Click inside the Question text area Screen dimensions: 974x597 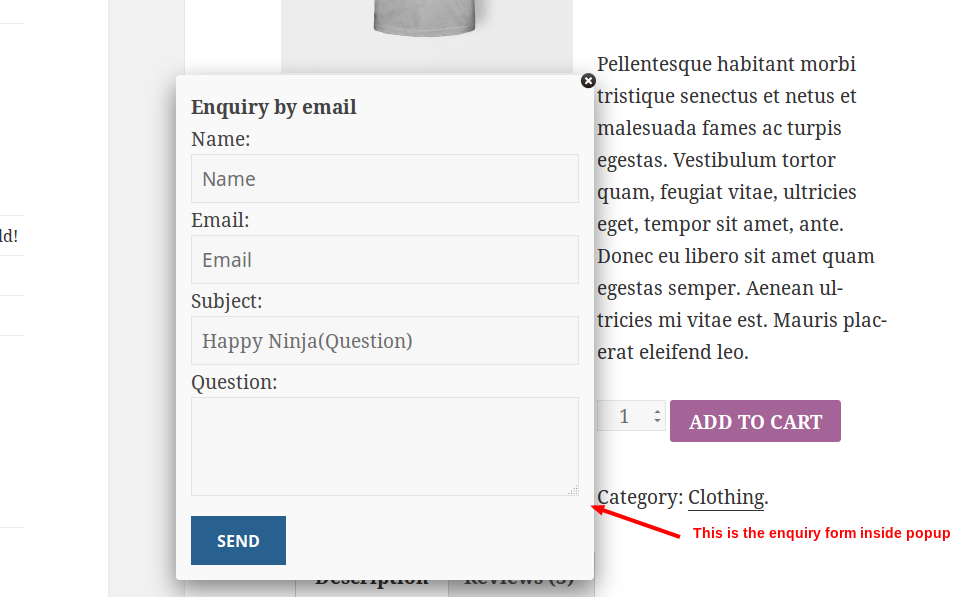(x=385, y=446)
